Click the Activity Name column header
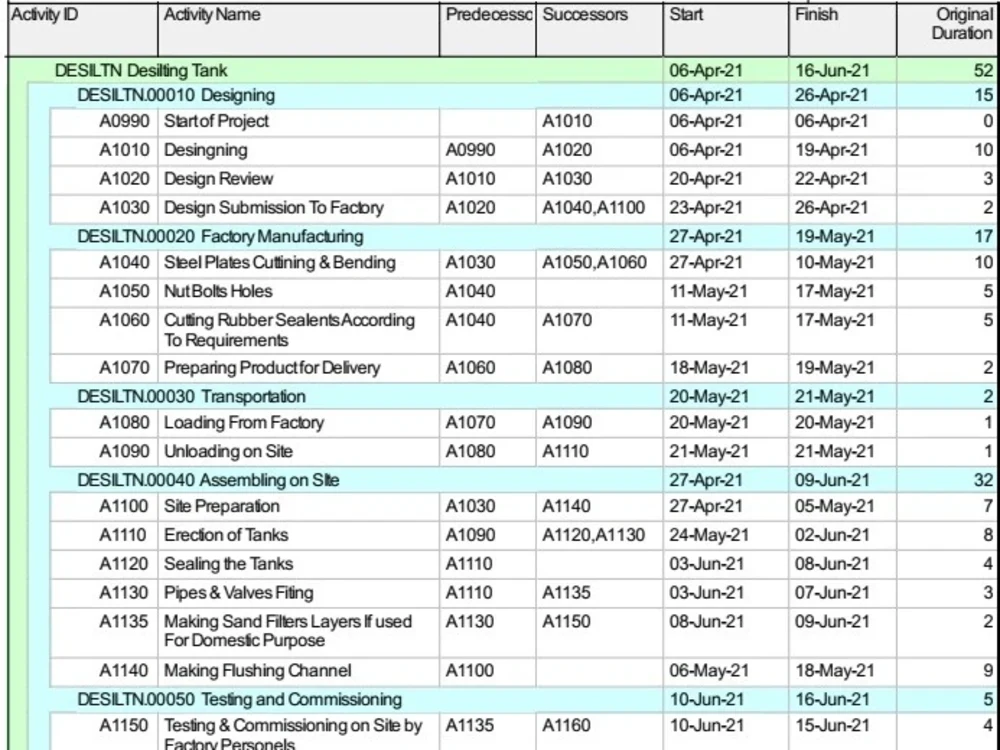The image size is (1000, 750). pos(212,15)
